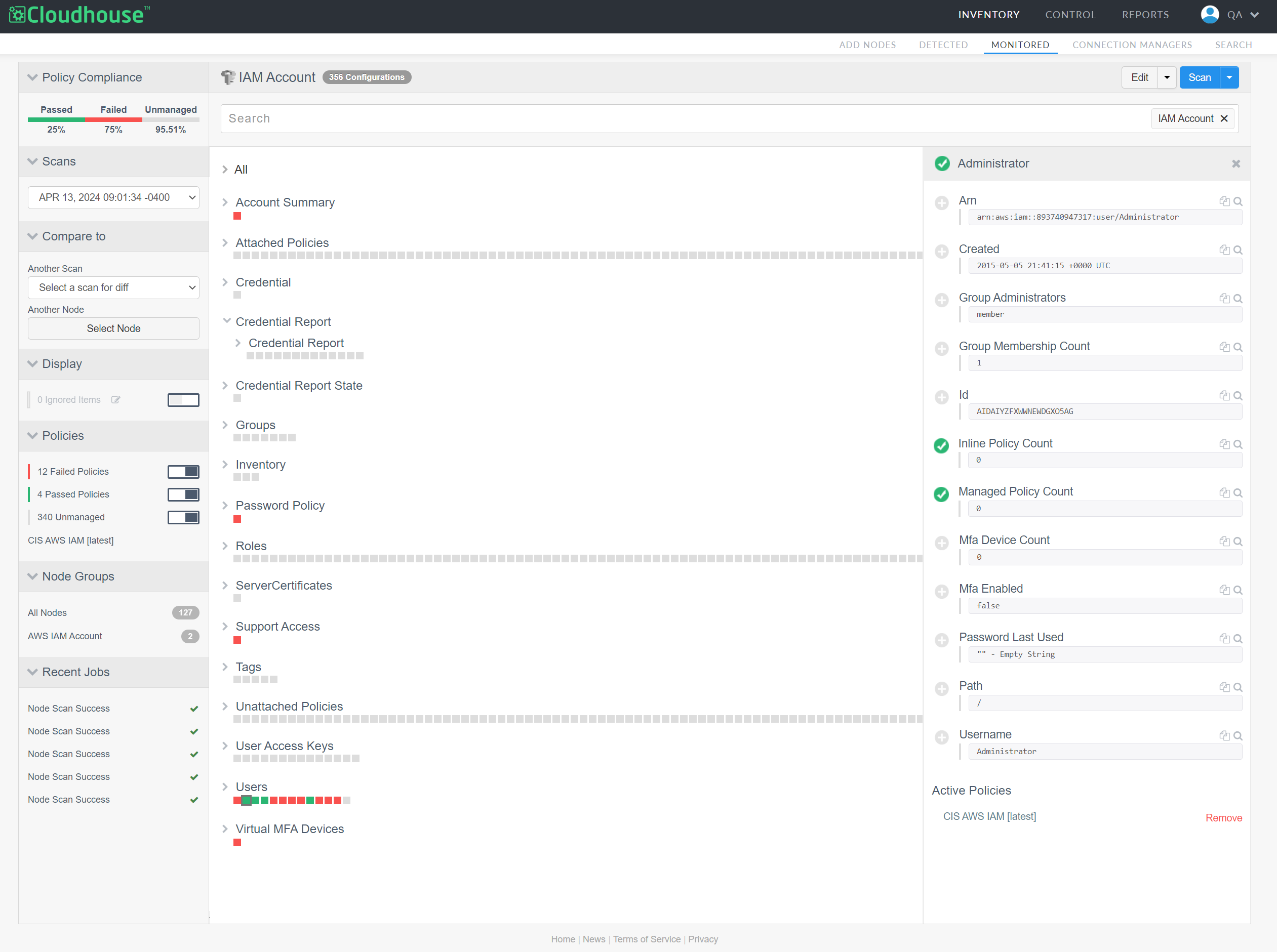This screenshot has height=952, width=1277.
Task: Expand the Account Summary tree item
Action: (x=225, y=202)
